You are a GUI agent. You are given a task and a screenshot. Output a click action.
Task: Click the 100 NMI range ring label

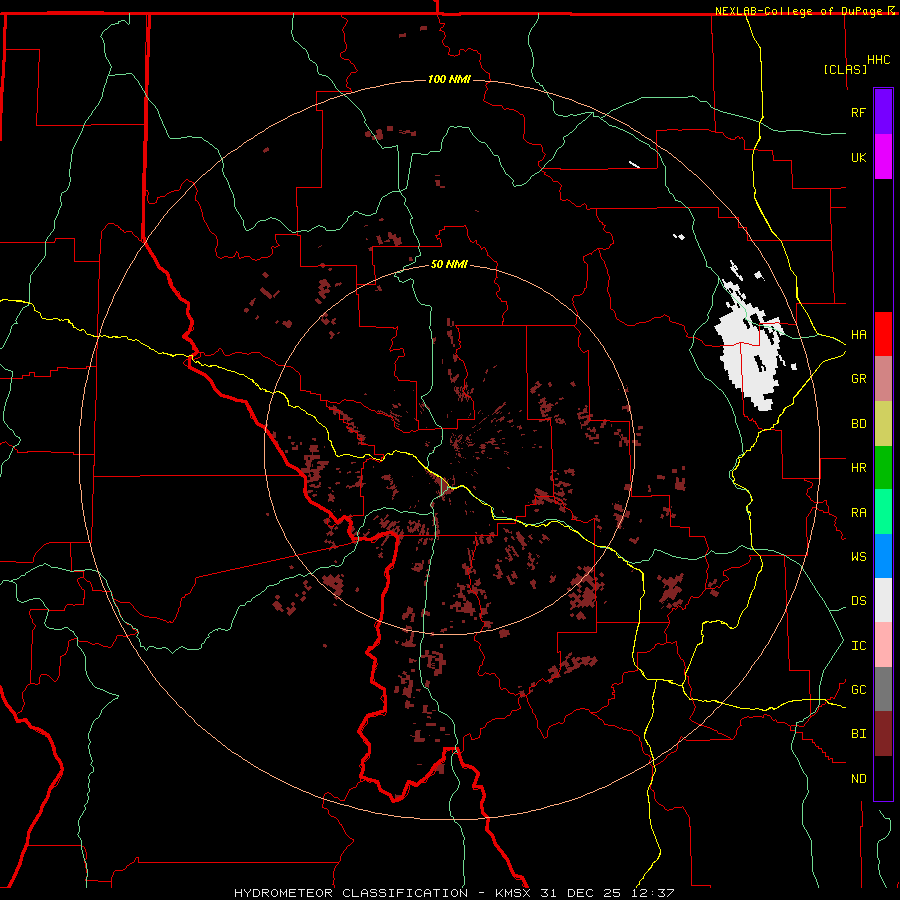pyautogui.click(x=449, y=79)
